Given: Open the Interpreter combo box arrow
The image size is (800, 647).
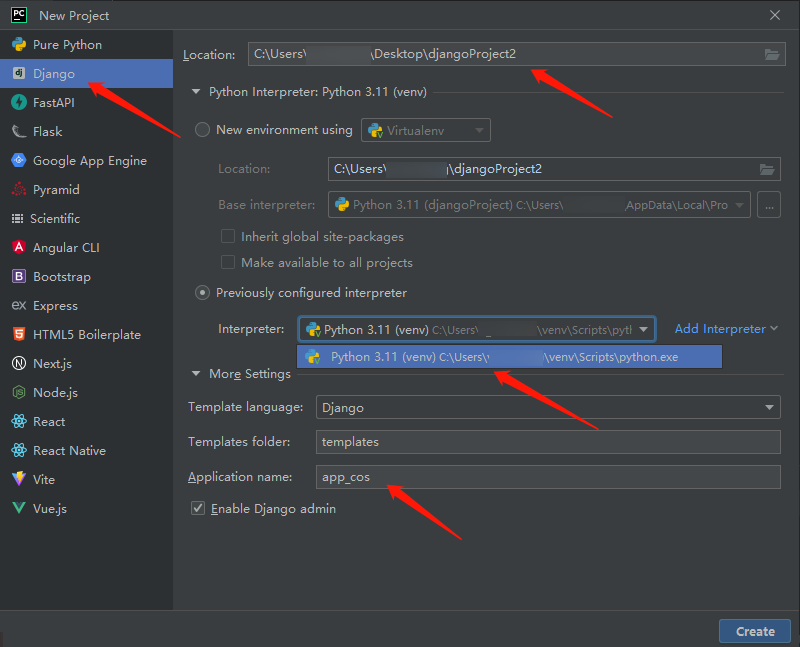Looking at the screenshot, I should coord(643,330).
